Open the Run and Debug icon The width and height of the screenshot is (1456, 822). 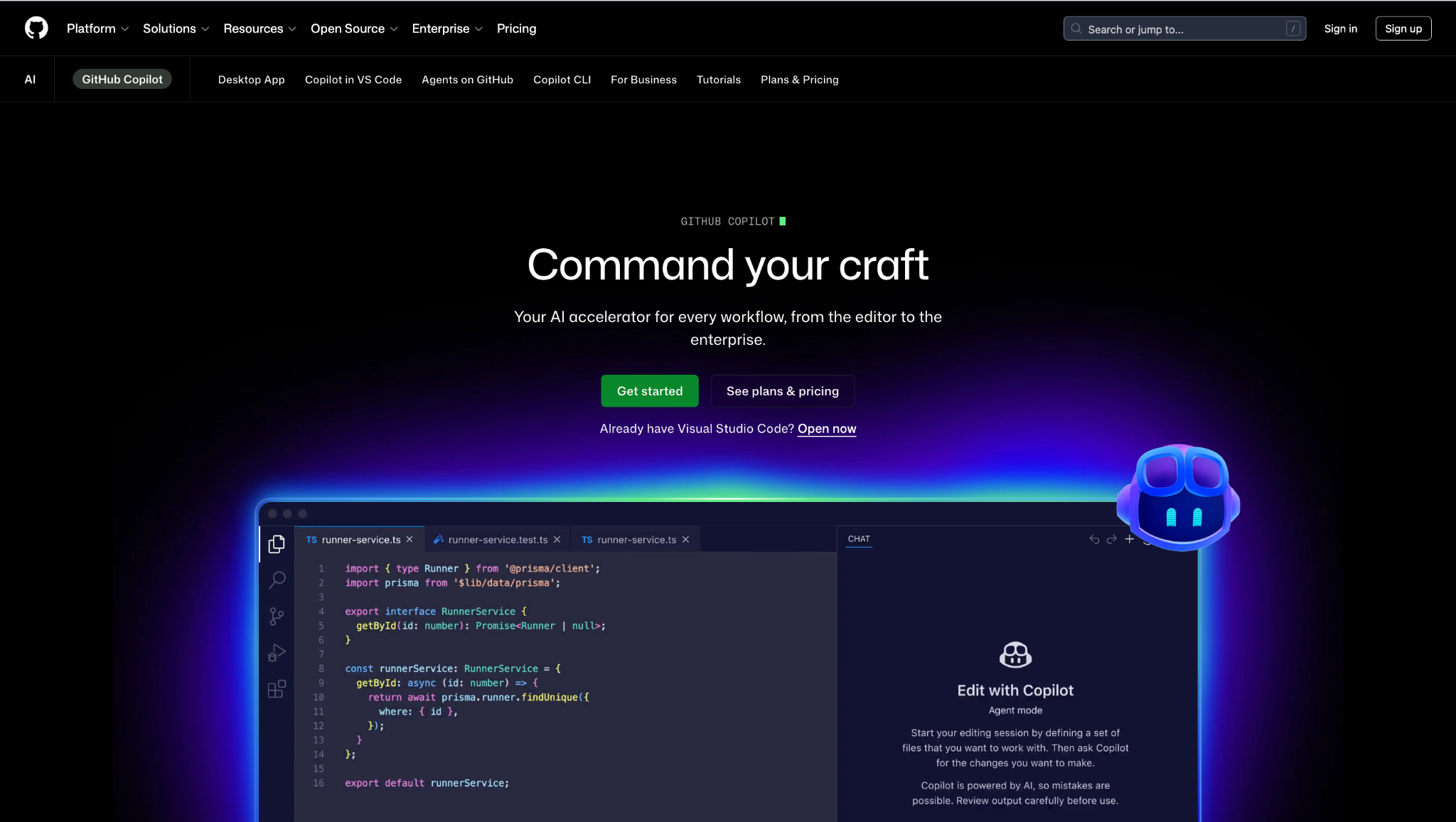pos(277,653)
